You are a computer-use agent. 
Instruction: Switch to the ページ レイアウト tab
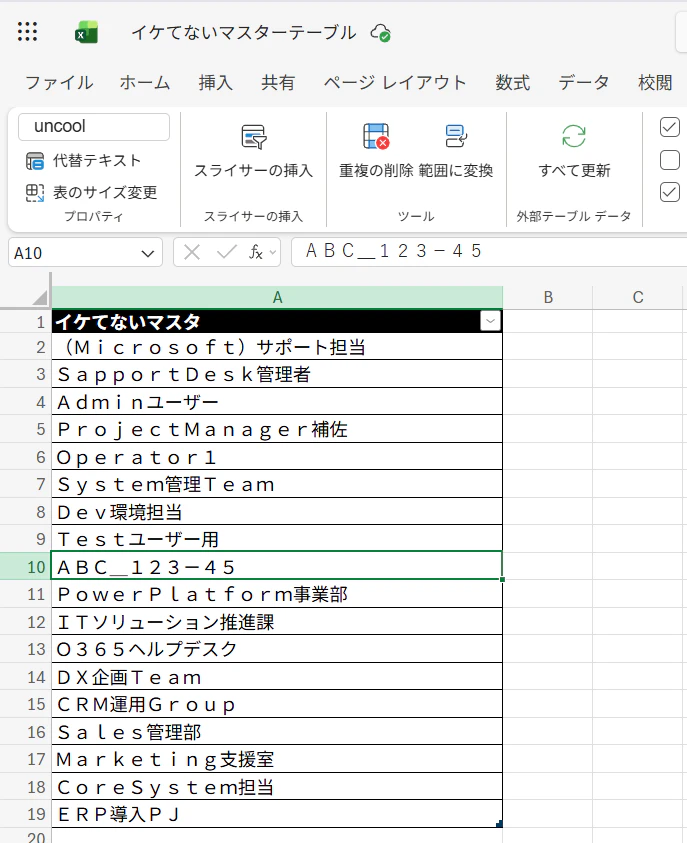click(395, 83)
